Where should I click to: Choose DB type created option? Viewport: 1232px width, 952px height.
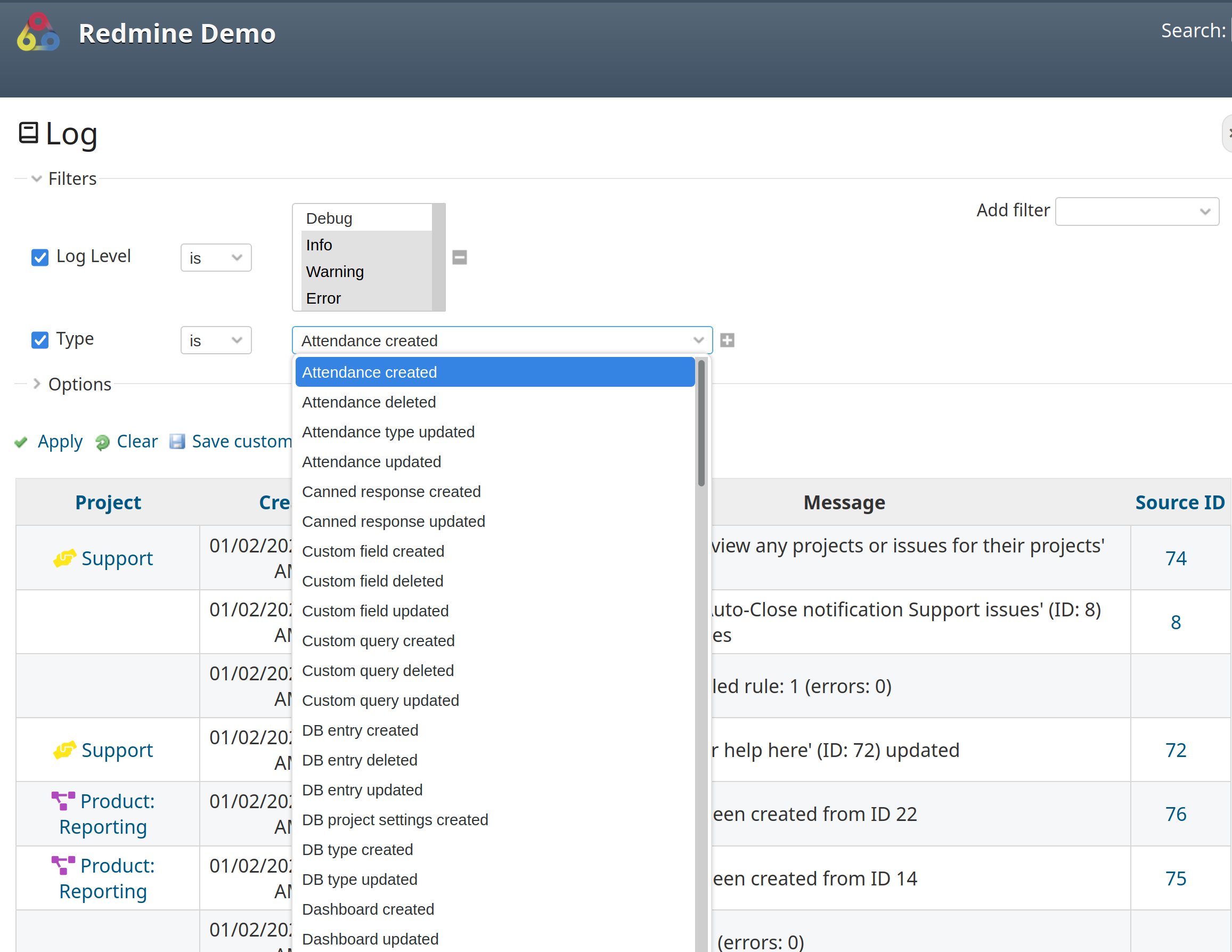495,849
